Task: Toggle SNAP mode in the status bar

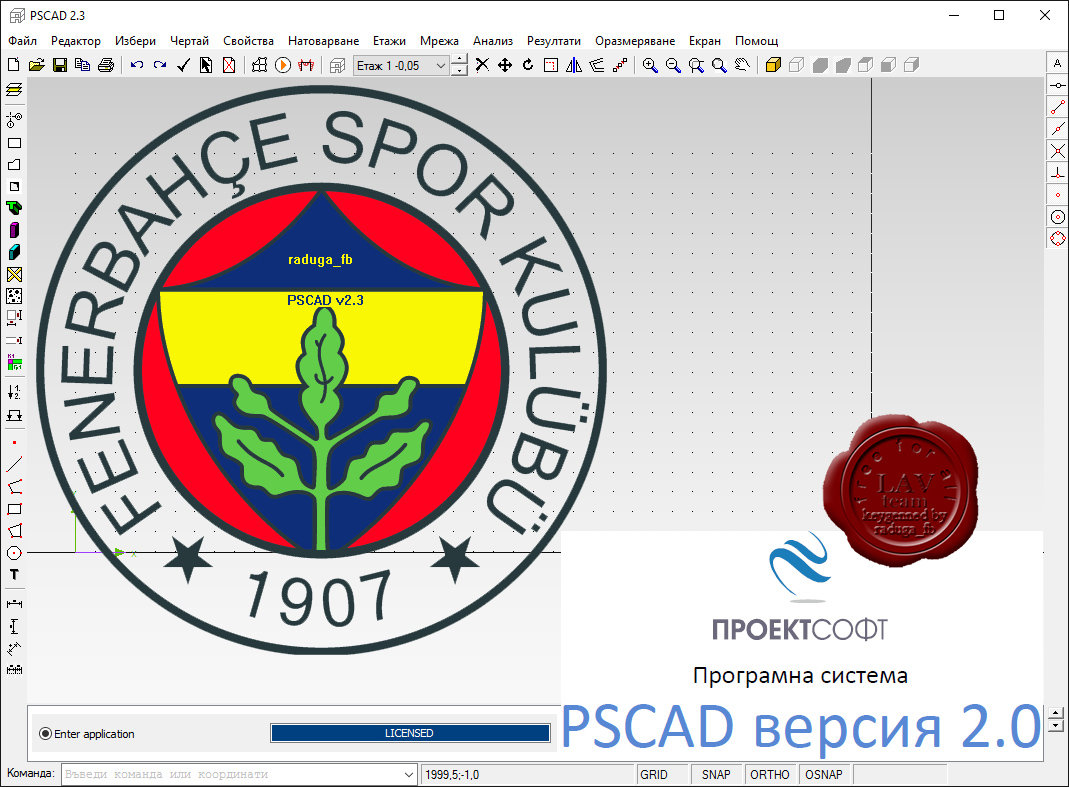Action: tap(716, 775)
